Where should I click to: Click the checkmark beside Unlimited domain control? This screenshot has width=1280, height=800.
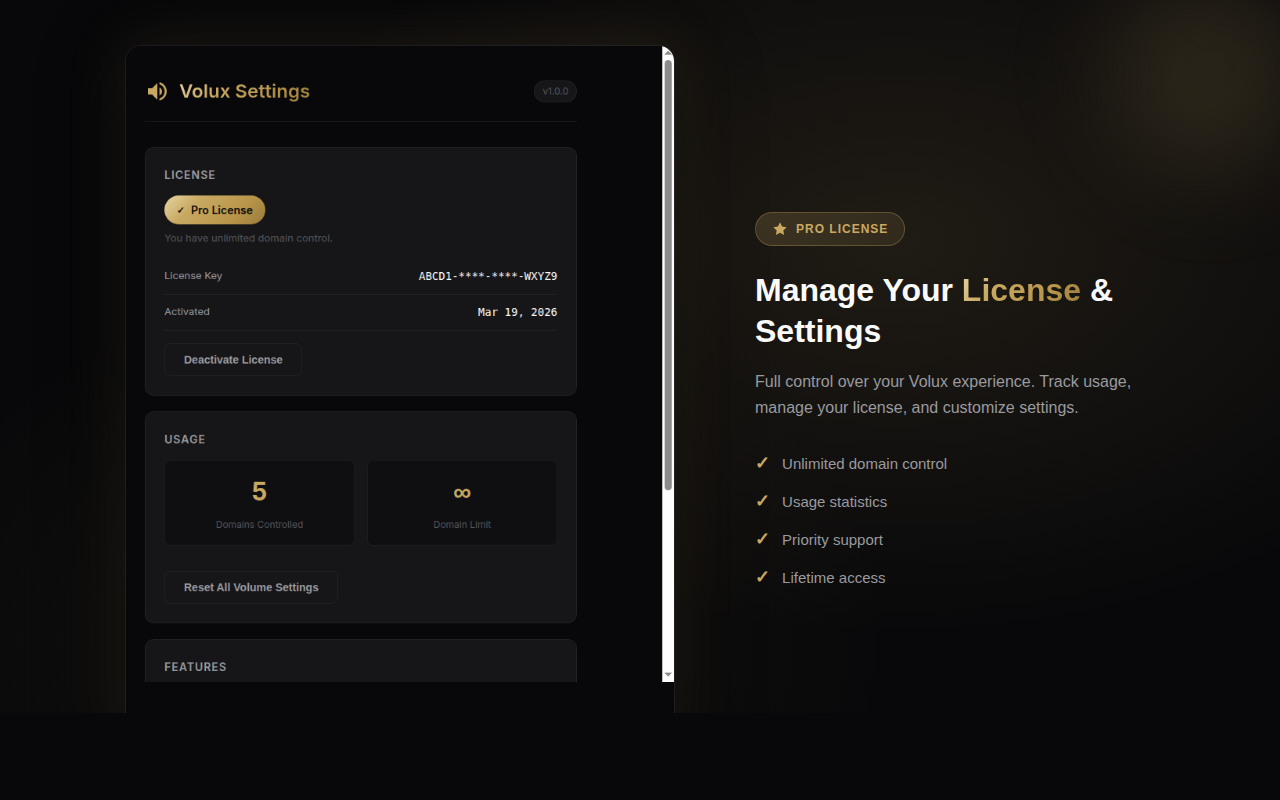tap(762, 463)
